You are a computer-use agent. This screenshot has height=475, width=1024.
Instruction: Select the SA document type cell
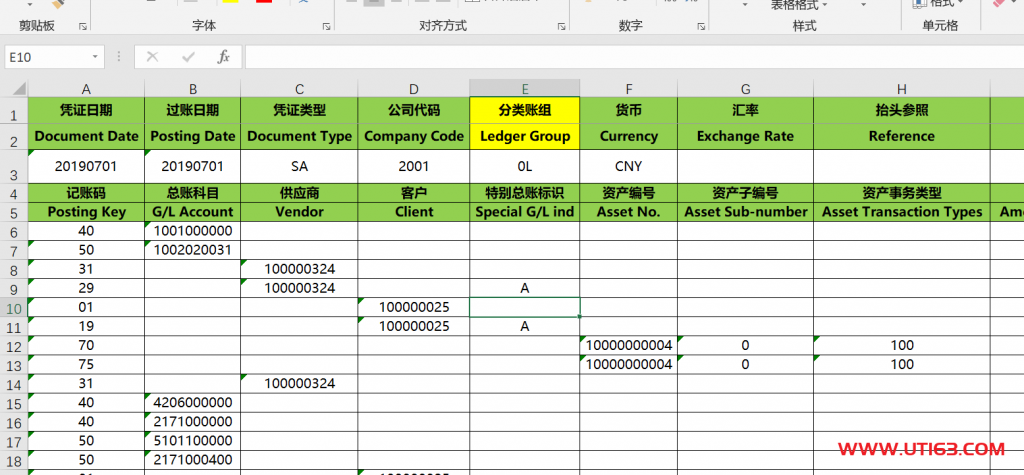click(x=299, y=167)
